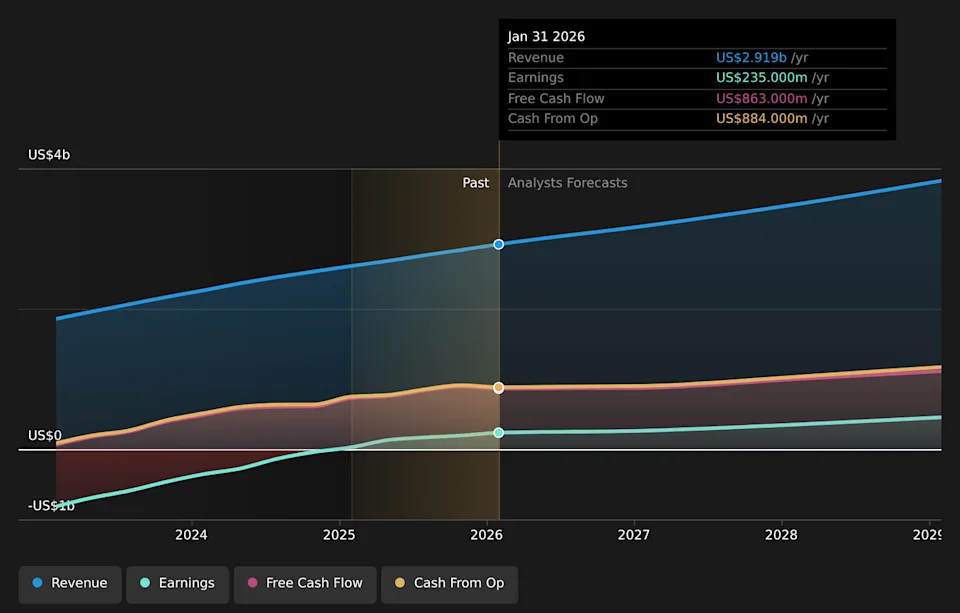Click the 2024 label on the x-axis
The image size is (960, 613).
(x=191, y=535)
